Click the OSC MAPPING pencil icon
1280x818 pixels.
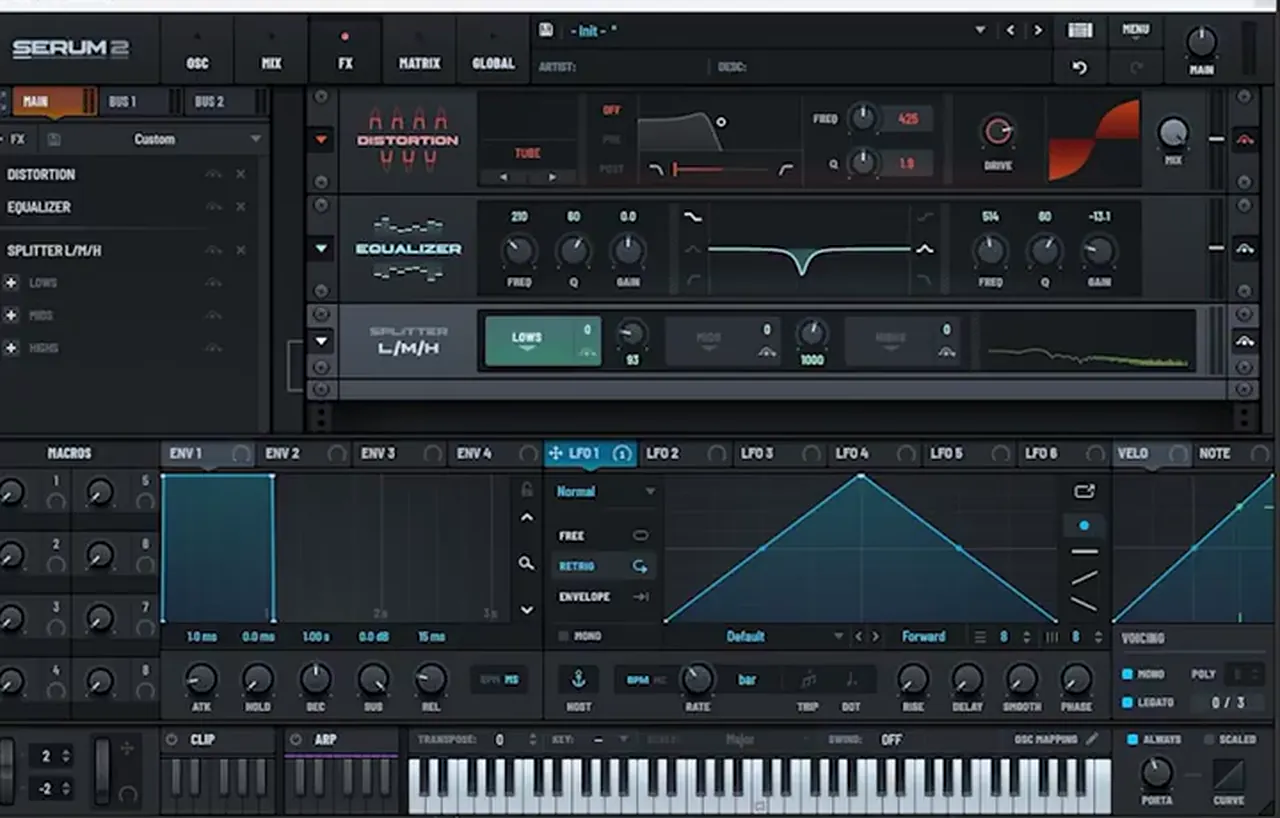pos(1092,739)
